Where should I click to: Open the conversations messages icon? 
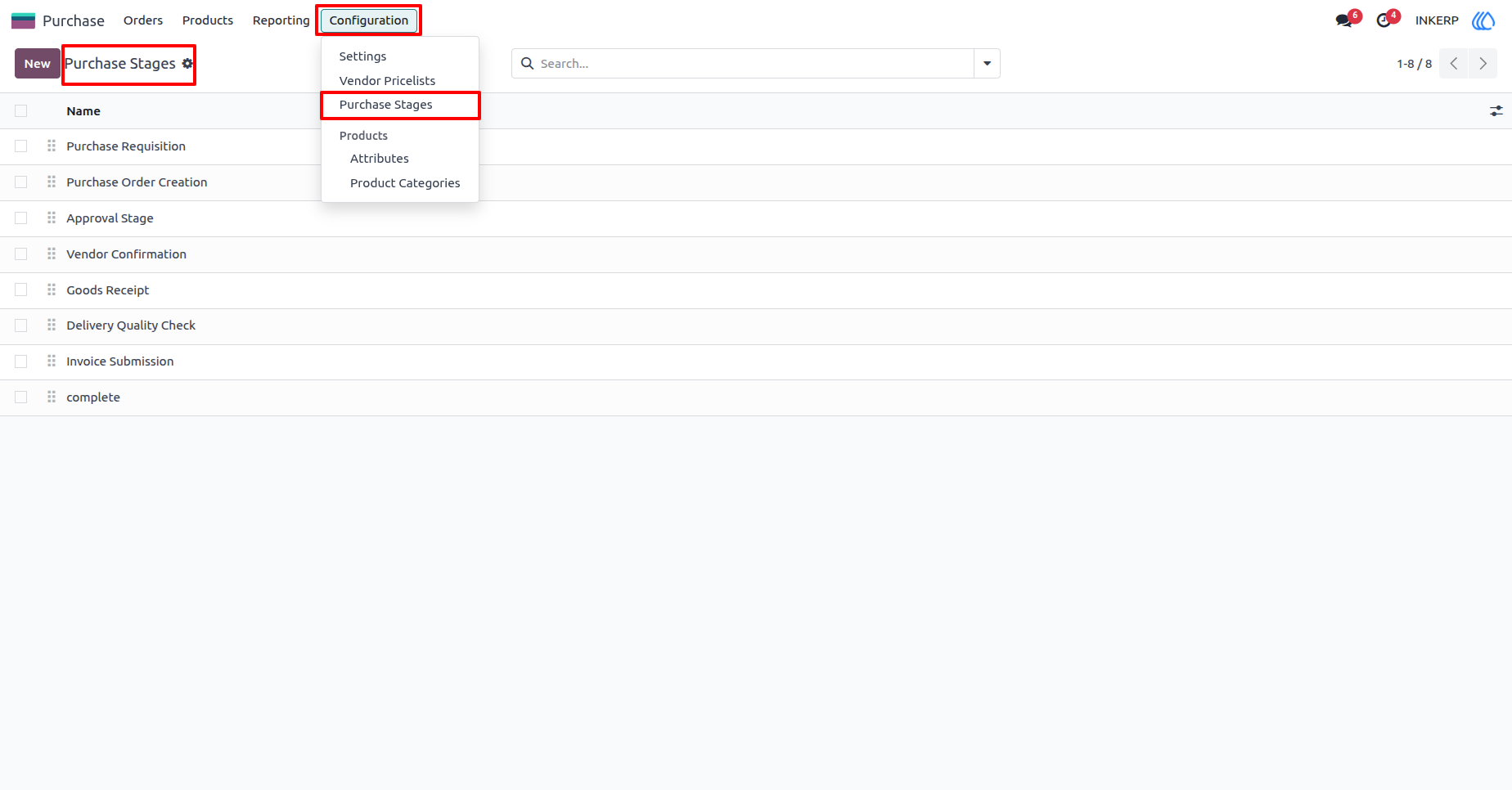(x=1343, y=20)
